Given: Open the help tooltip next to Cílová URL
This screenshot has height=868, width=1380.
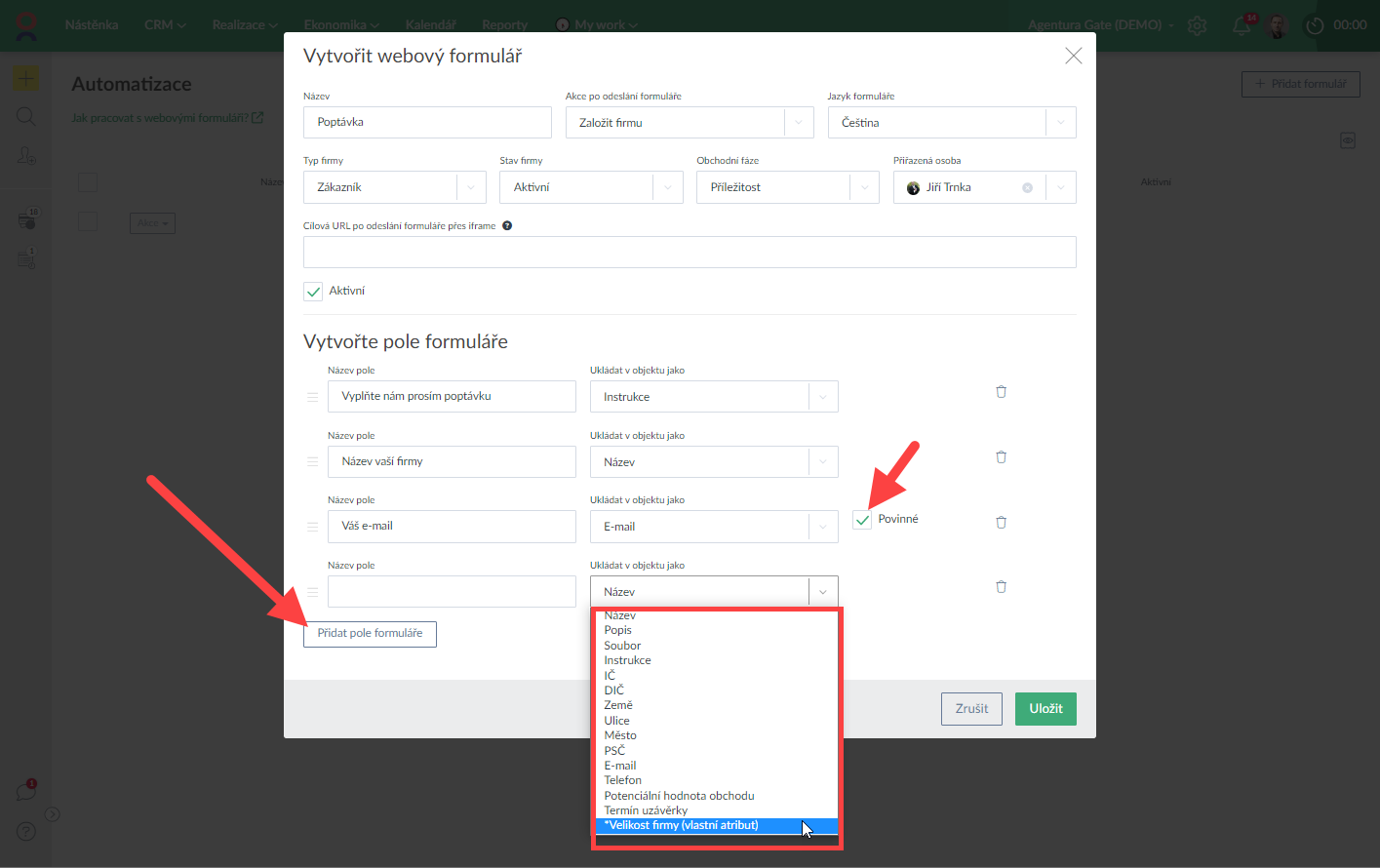Looking at the screenshot, I should [x=507, y=226].
